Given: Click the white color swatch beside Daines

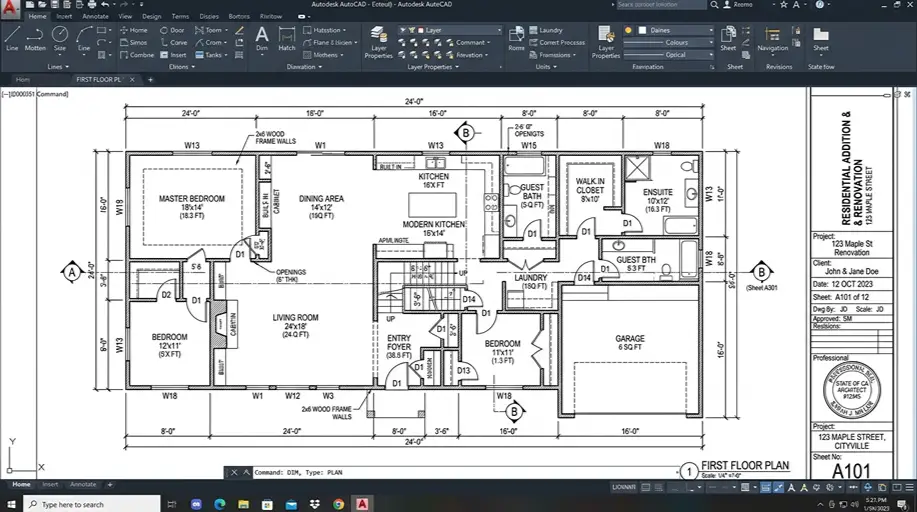Looking at the screenshot, I should tap(642, 30).
